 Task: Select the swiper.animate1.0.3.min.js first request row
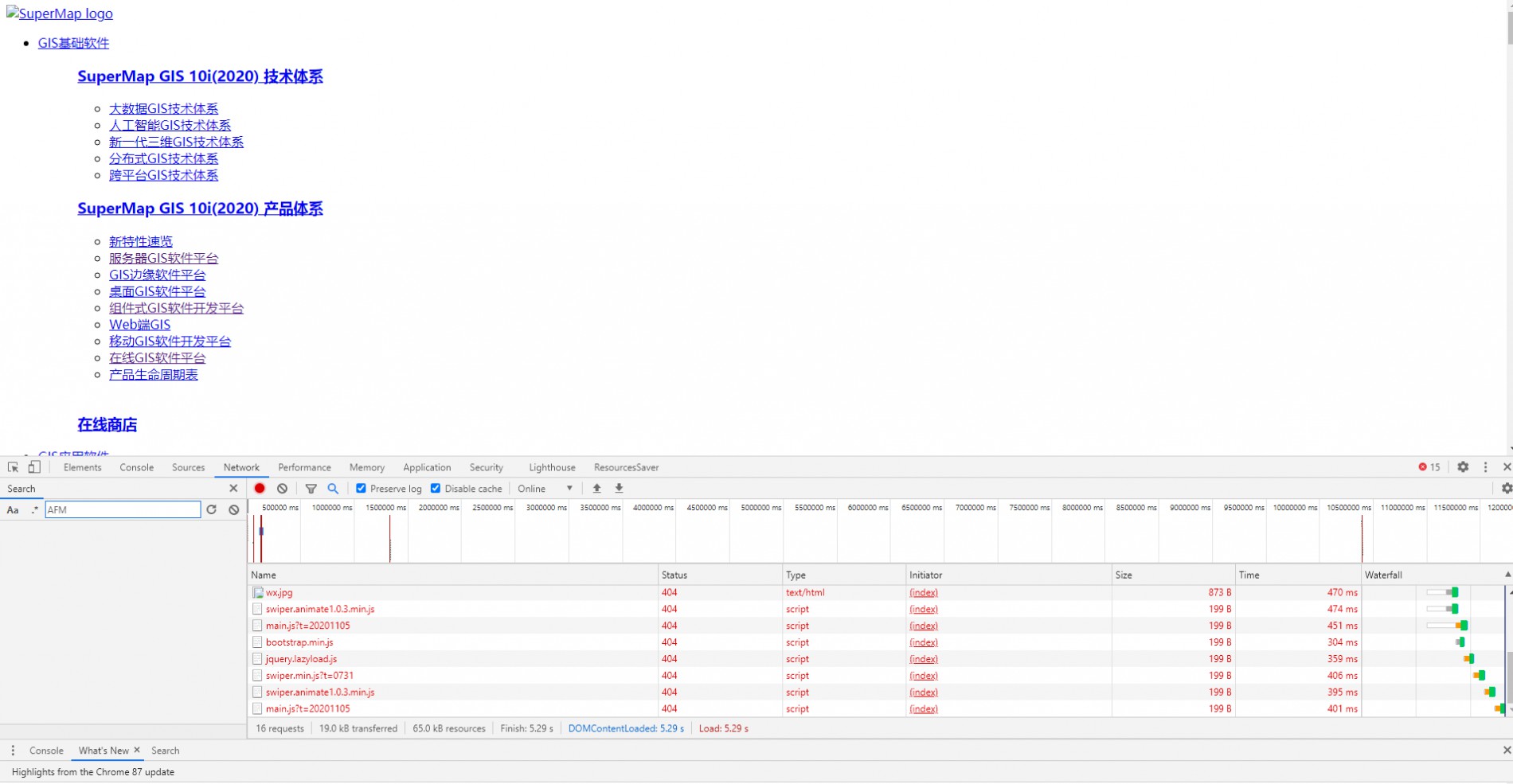[876, 609]
